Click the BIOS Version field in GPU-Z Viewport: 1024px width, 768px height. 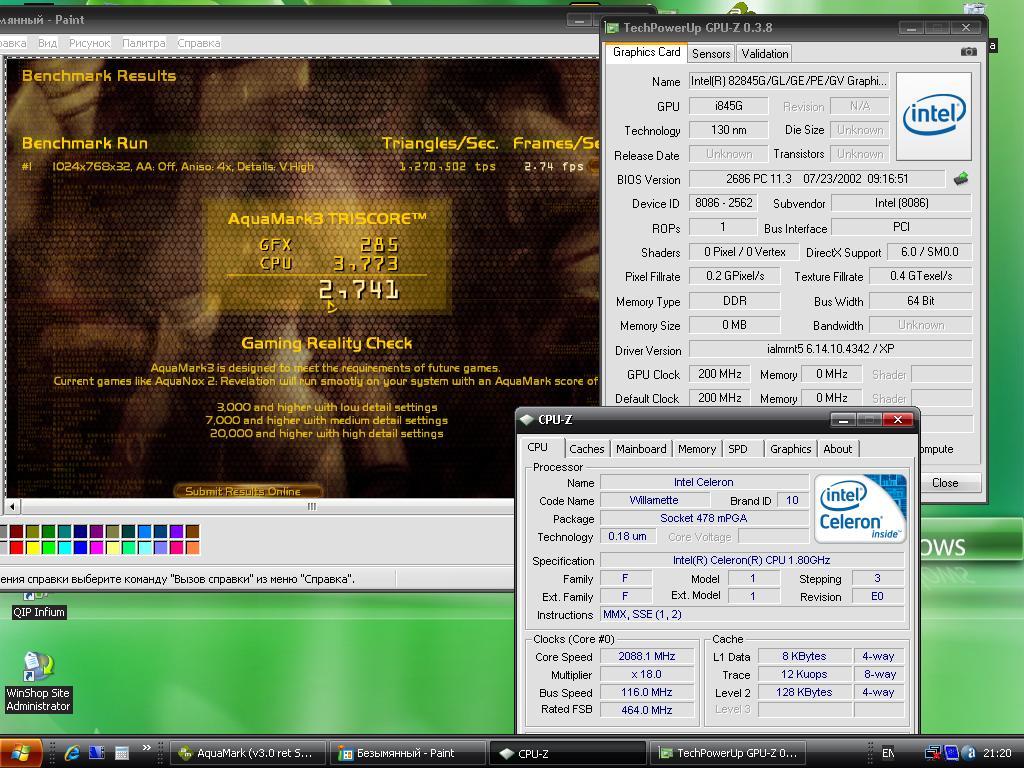[817, 178]
